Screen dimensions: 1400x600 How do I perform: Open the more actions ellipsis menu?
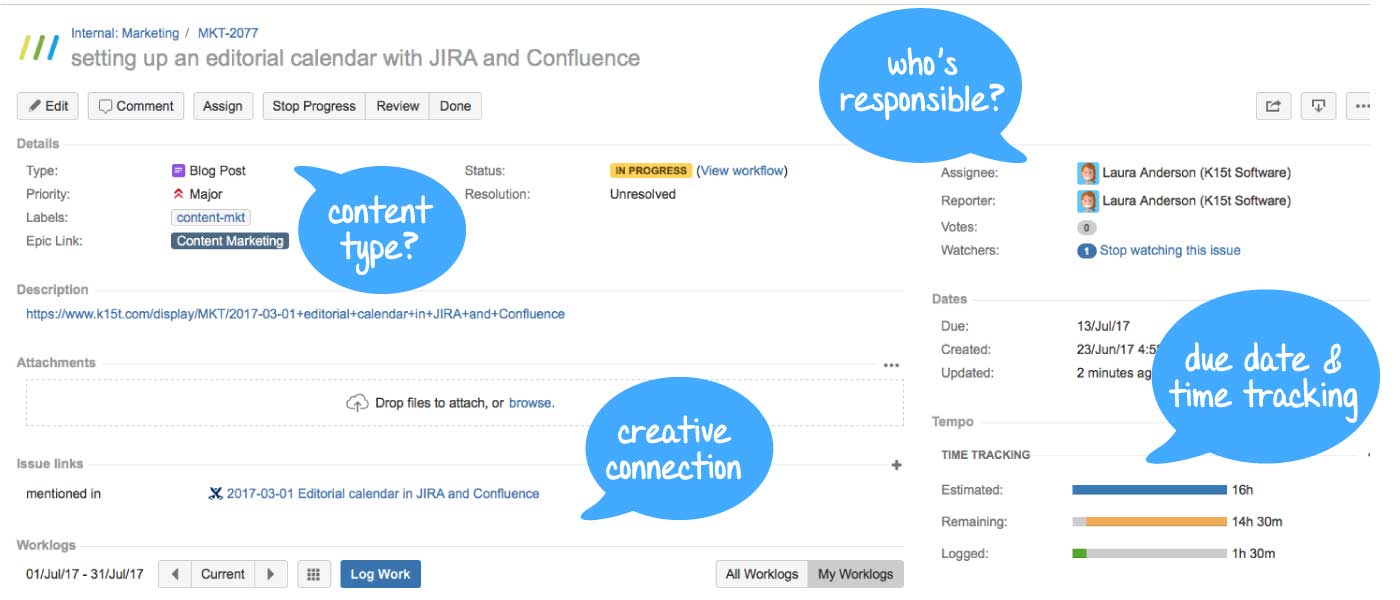1360,106
